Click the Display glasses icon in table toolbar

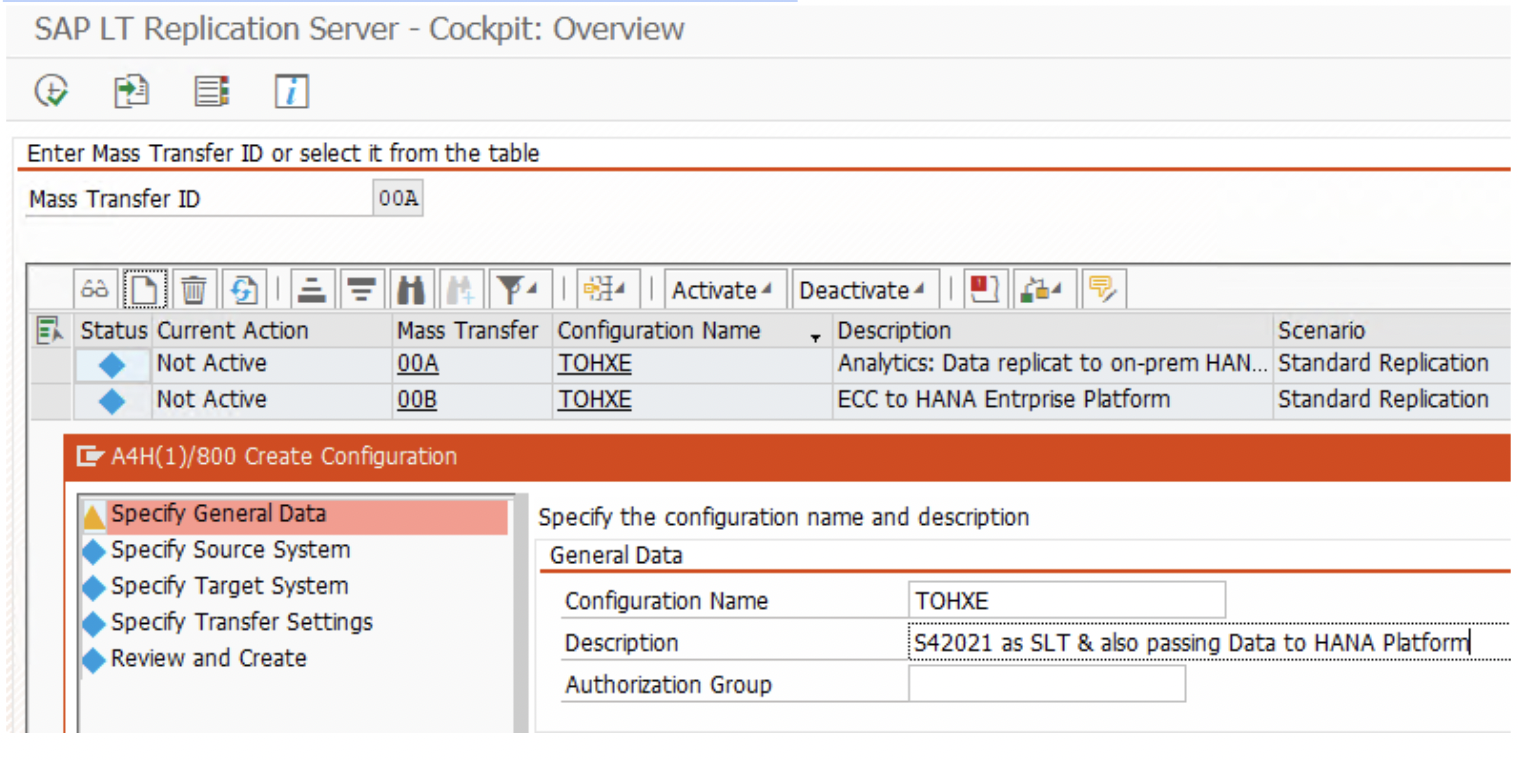(x=96, y=290)
